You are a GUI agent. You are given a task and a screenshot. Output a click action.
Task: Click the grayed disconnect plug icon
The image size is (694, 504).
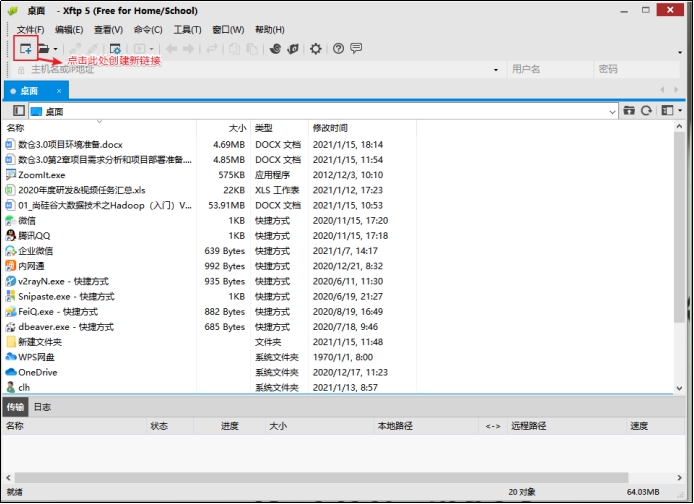pyautogui.click(x=93, y=49)
